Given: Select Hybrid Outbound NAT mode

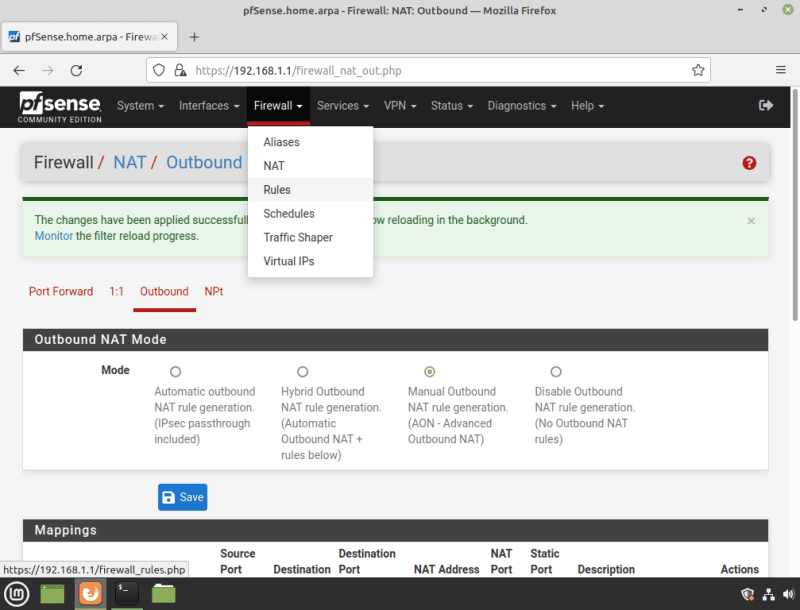Looking at the screenshot, I should pos(302,372).
